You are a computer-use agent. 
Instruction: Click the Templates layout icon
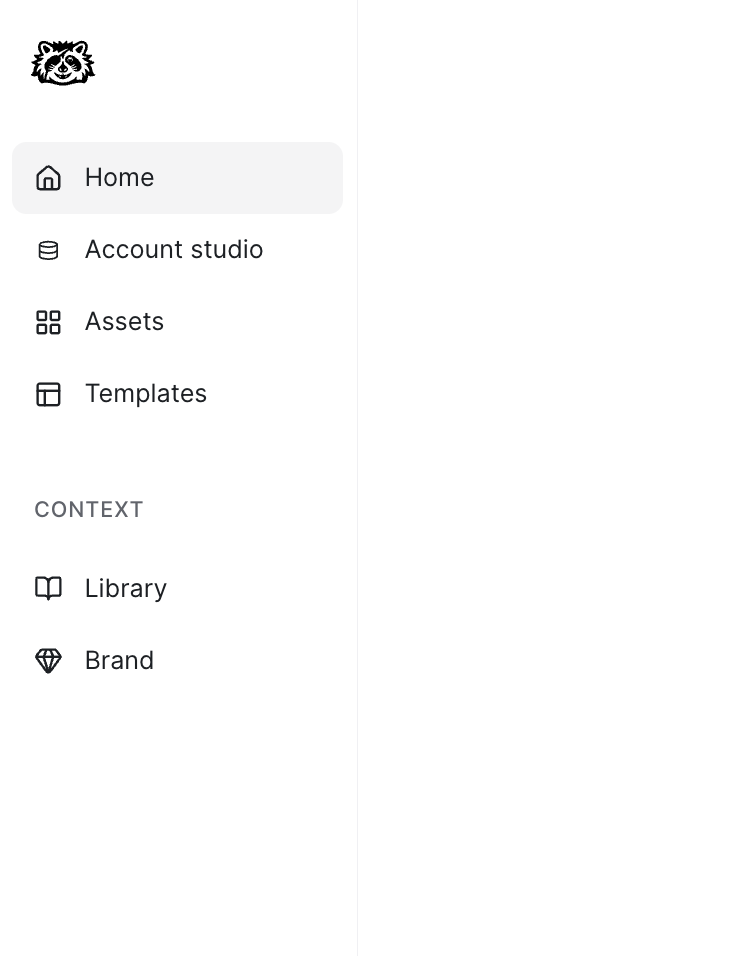(x=48, y=394)
